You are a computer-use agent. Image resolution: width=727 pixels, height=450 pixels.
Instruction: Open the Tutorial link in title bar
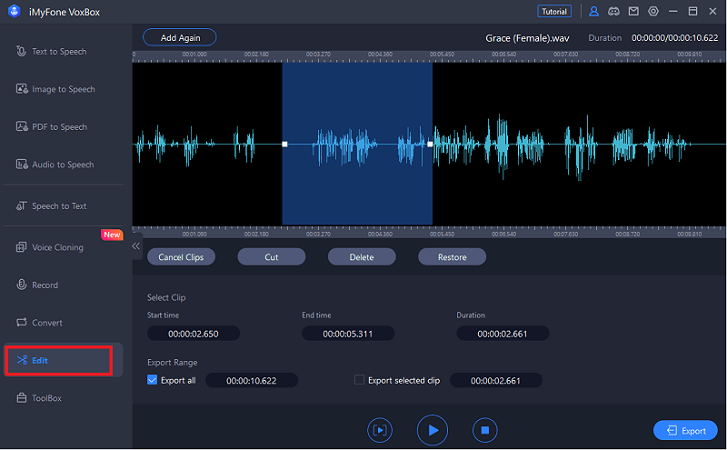(x=554, y=12)
